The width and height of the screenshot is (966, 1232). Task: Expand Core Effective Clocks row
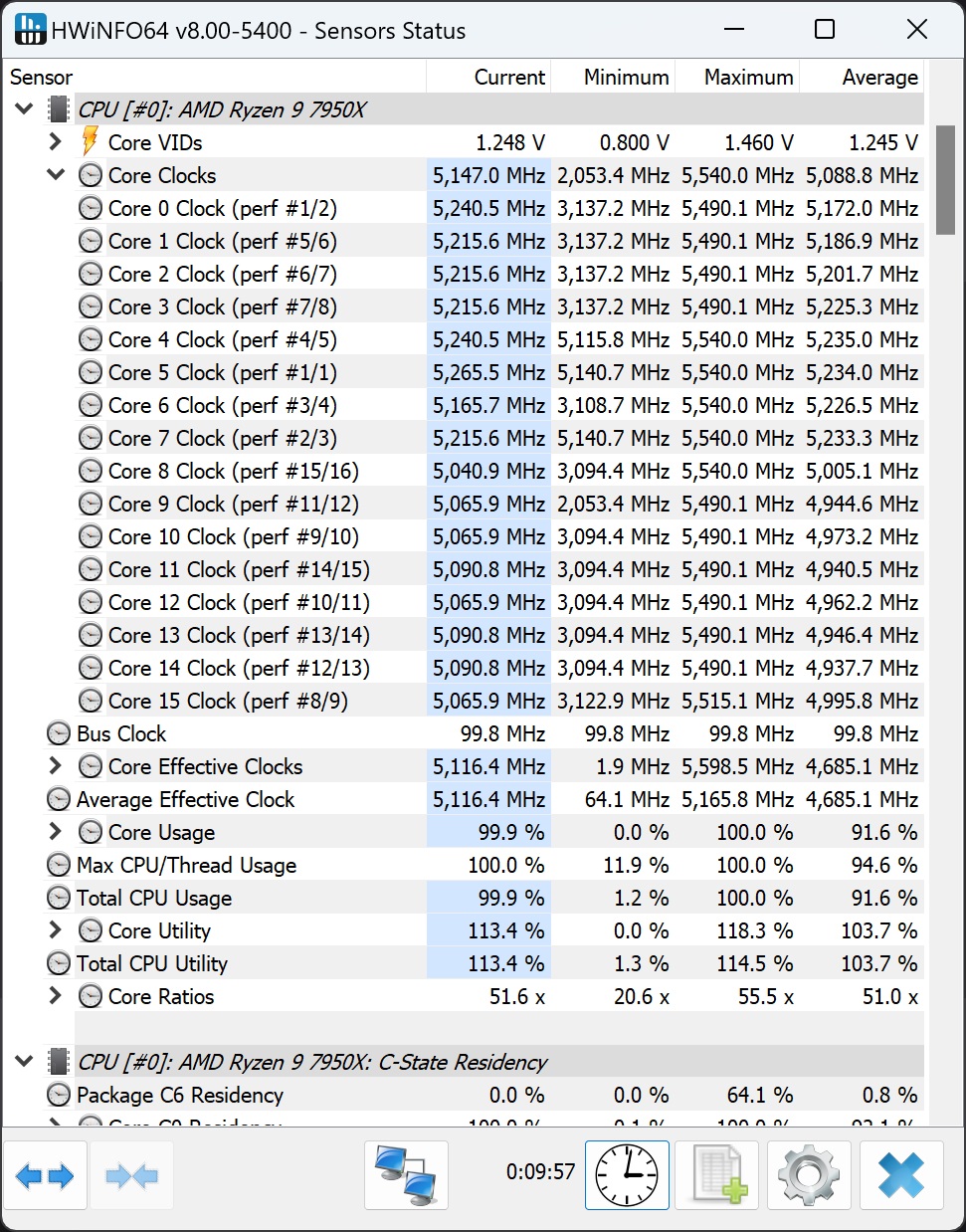coord(56,766)
